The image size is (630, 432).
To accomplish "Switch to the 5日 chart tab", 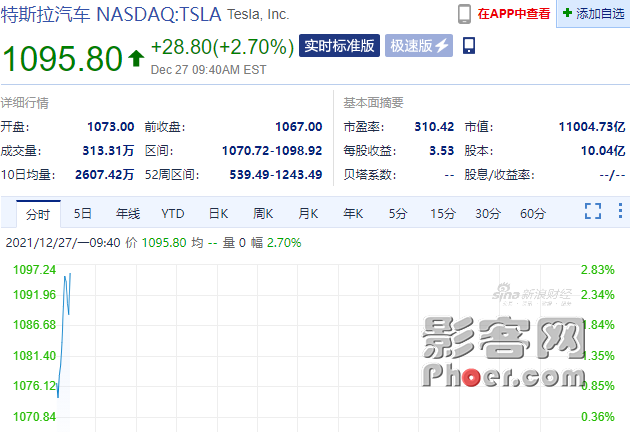I will (82, 213).
